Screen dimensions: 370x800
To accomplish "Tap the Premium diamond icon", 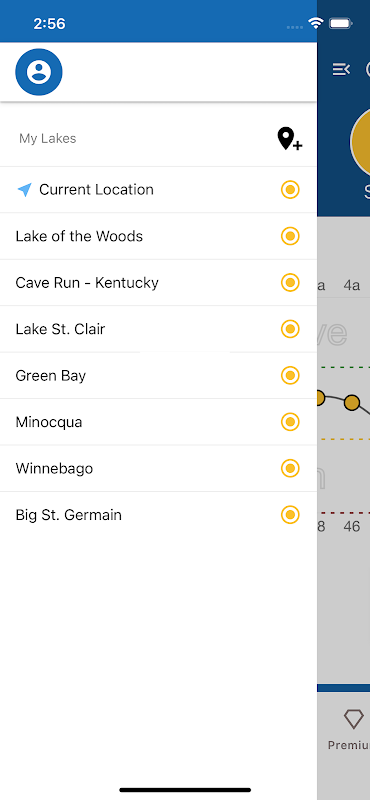I will 353,718.
